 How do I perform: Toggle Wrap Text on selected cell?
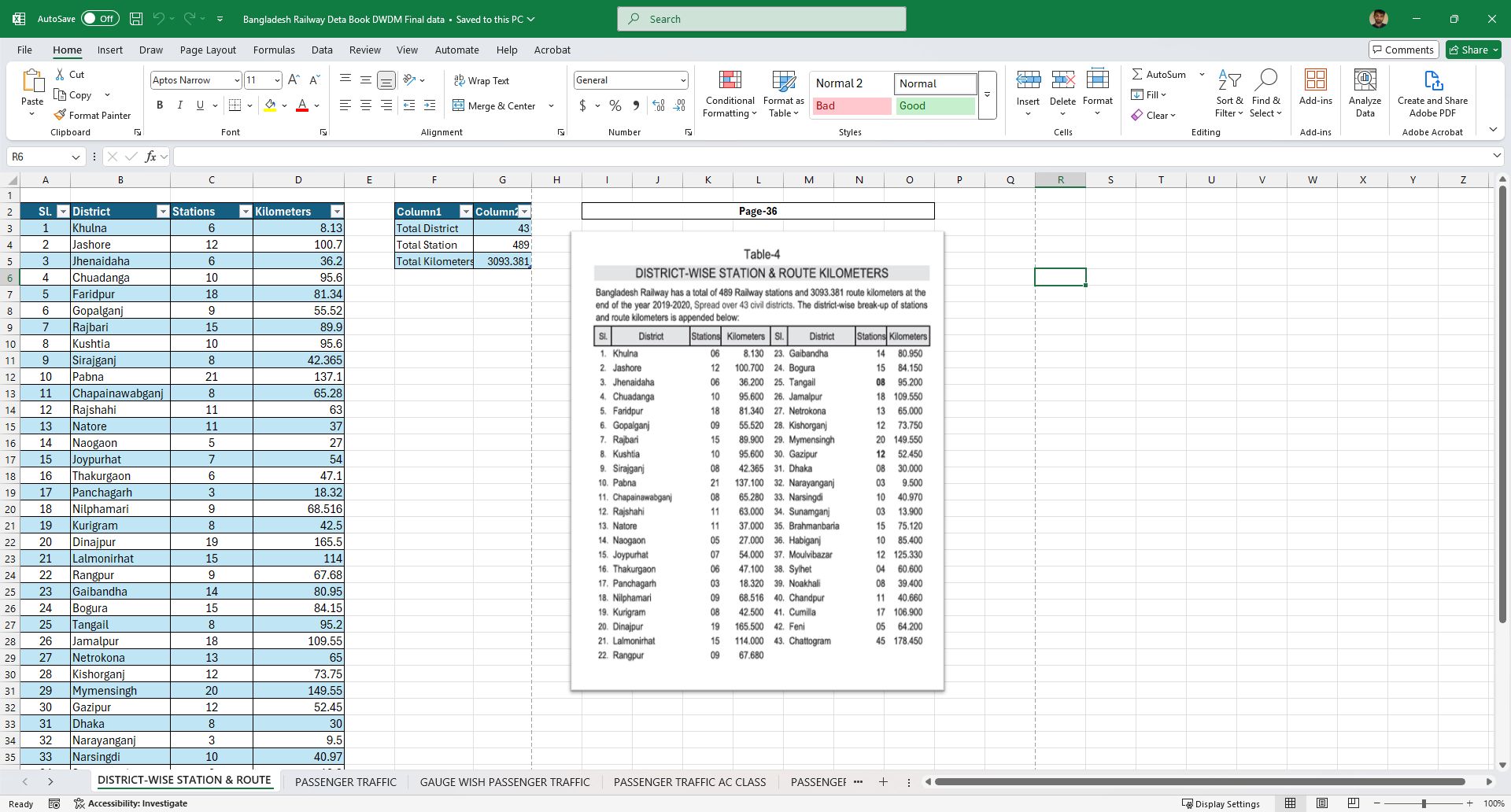pyautogui.click(x=481, y=80)
